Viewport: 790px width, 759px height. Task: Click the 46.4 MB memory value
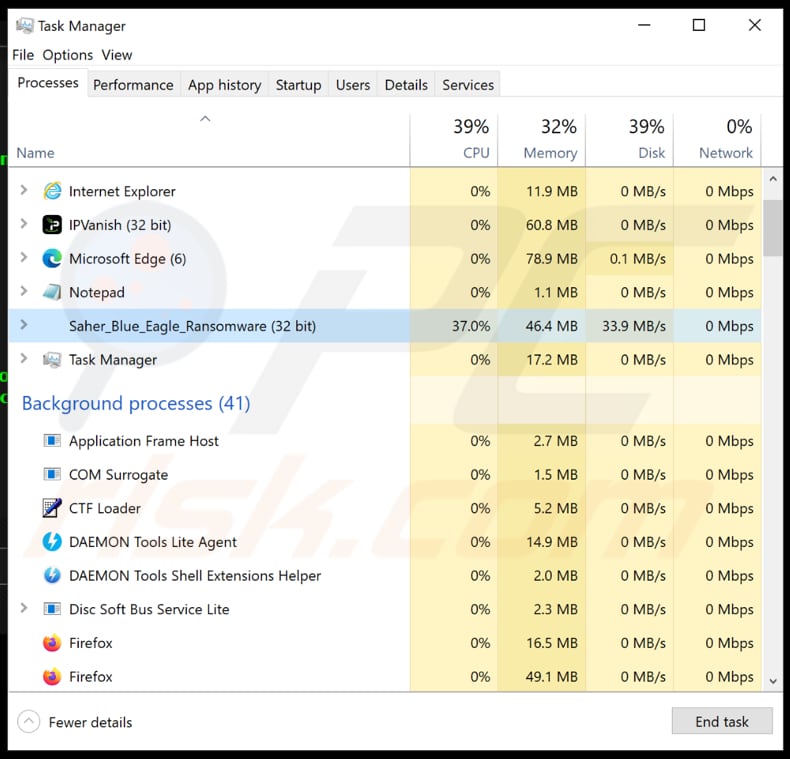pos(552,326)
